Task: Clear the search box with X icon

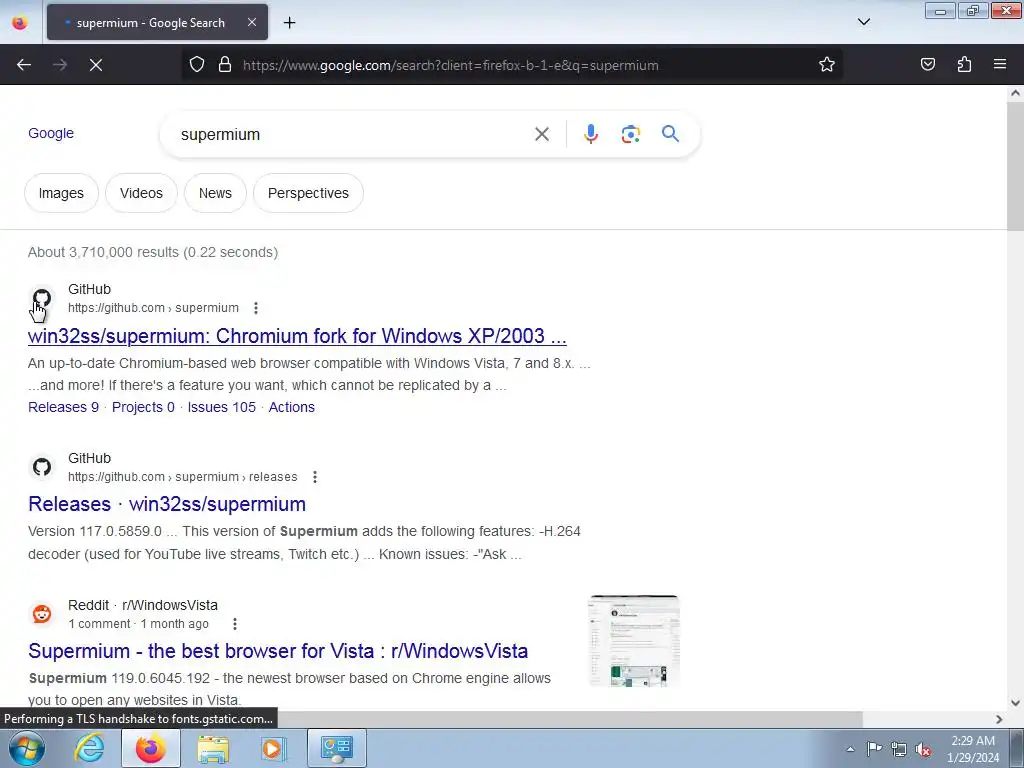Action: click(541, 135)
